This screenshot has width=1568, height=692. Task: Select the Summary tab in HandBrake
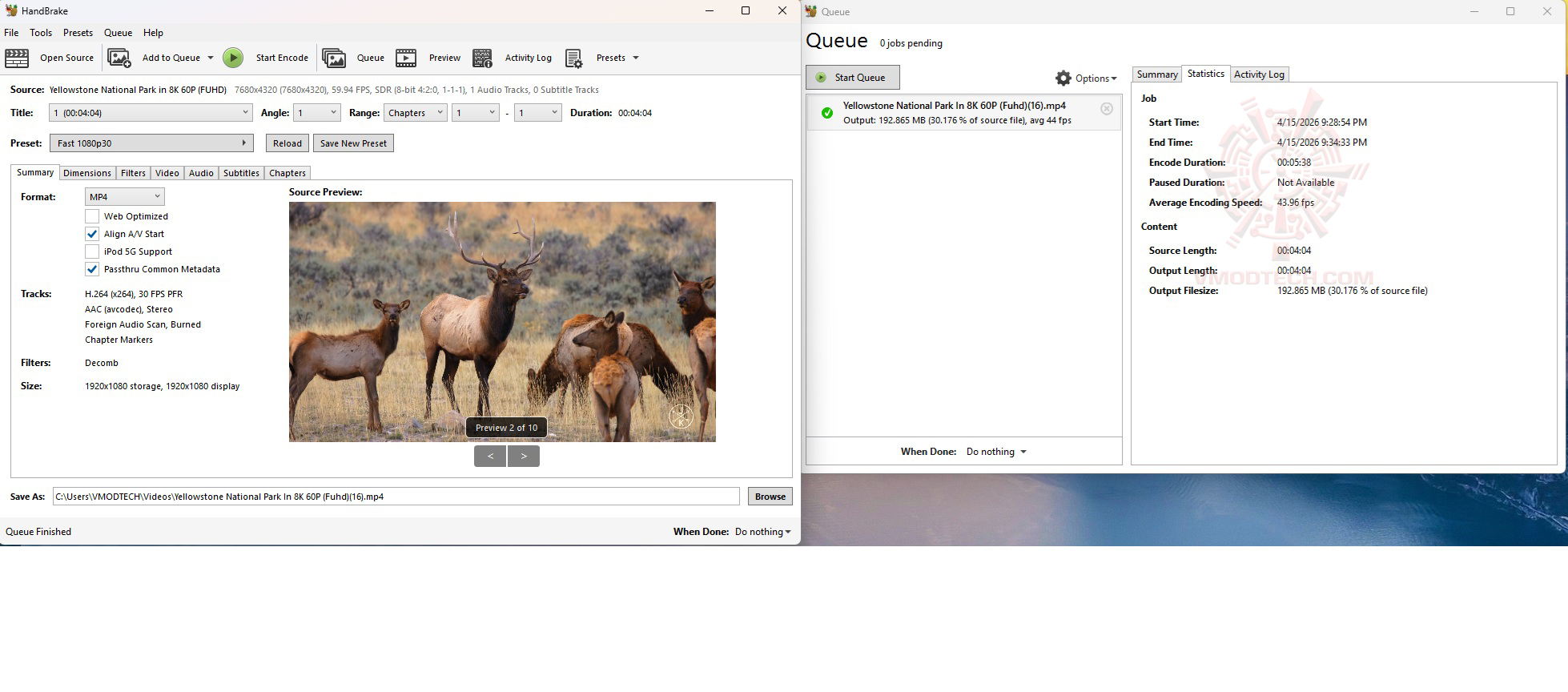35,172
